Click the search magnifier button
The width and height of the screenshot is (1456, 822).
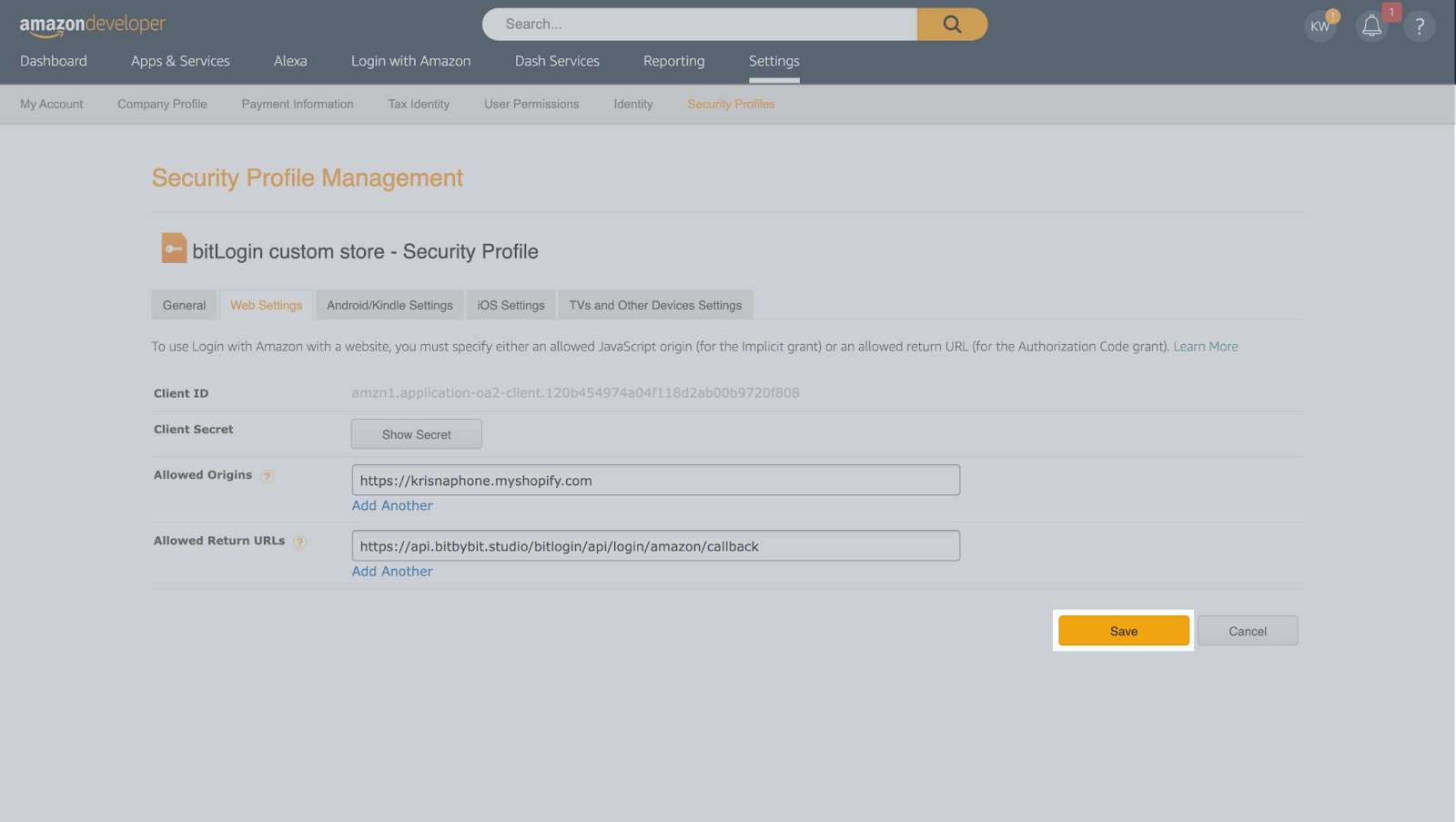click(x=952, y=25)
